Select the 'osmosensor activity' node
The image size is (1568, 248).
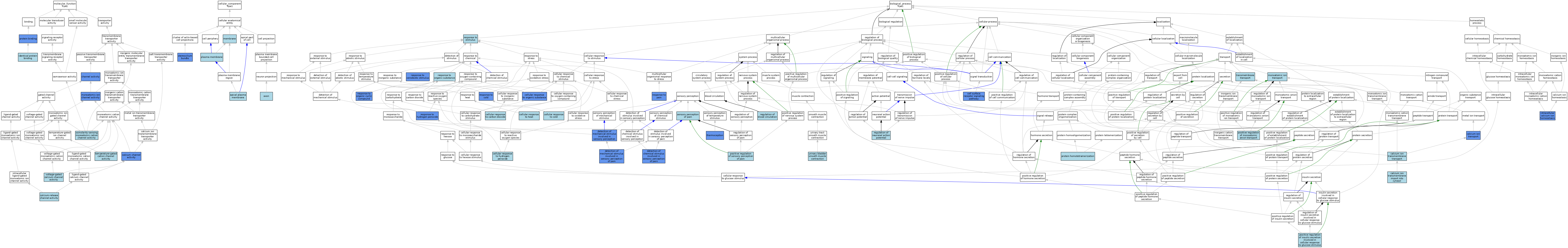click(65, 77)
